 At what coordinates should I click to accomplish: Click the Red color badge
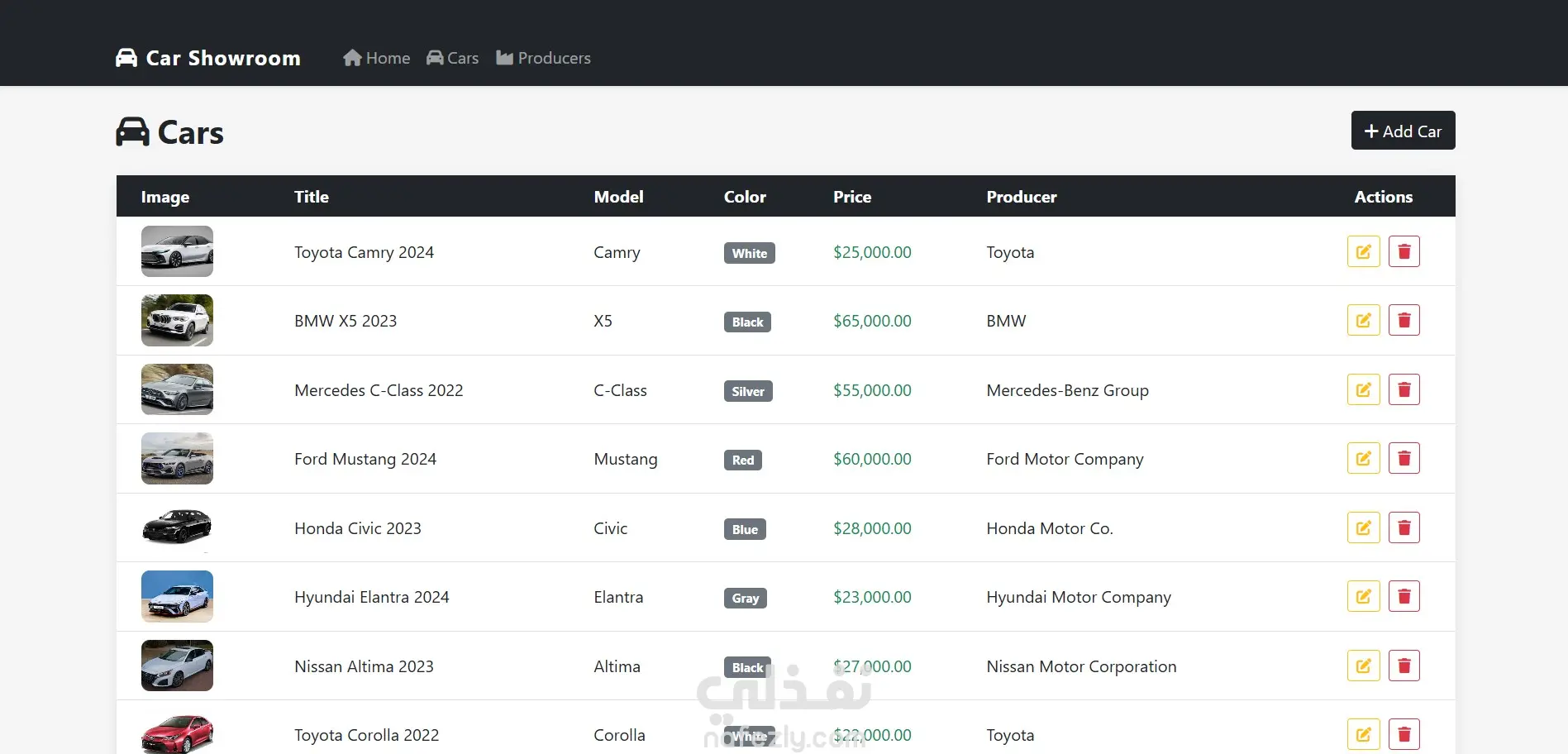point(743,460)
